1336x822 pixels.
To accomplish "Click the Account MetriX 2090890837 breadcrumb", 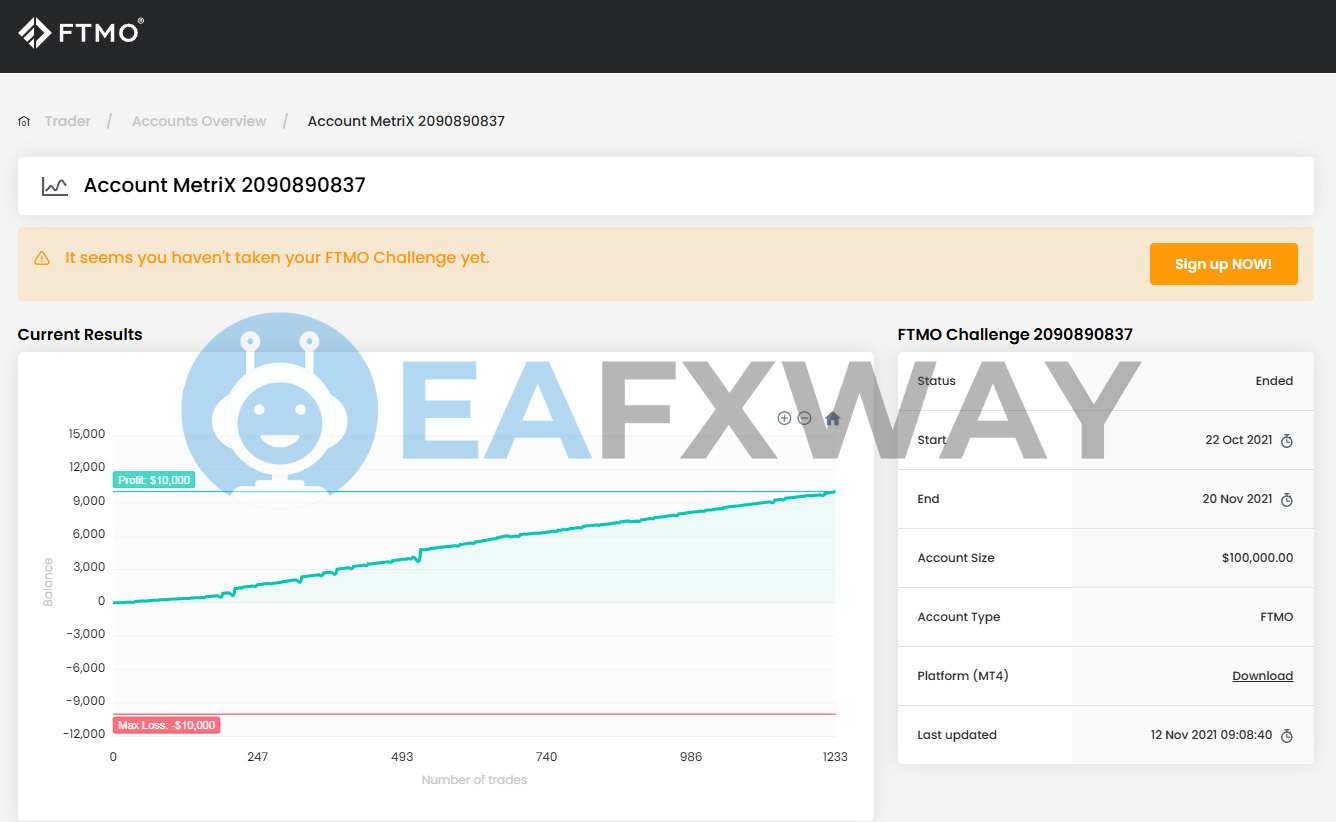I will point(406,121).
